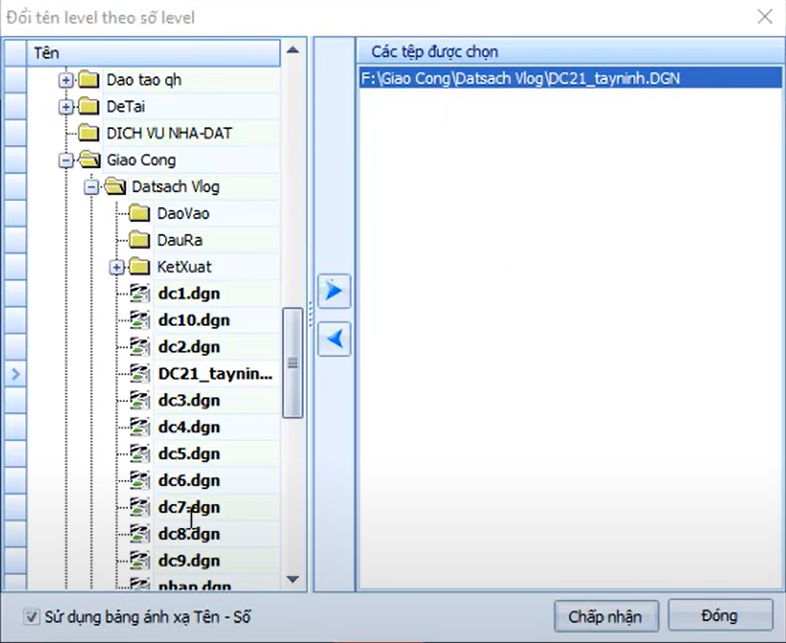Expand the DeTai folder node
The width and height of the screenshot is (786, 643).
pyautogui.click(x=66, y=107)
